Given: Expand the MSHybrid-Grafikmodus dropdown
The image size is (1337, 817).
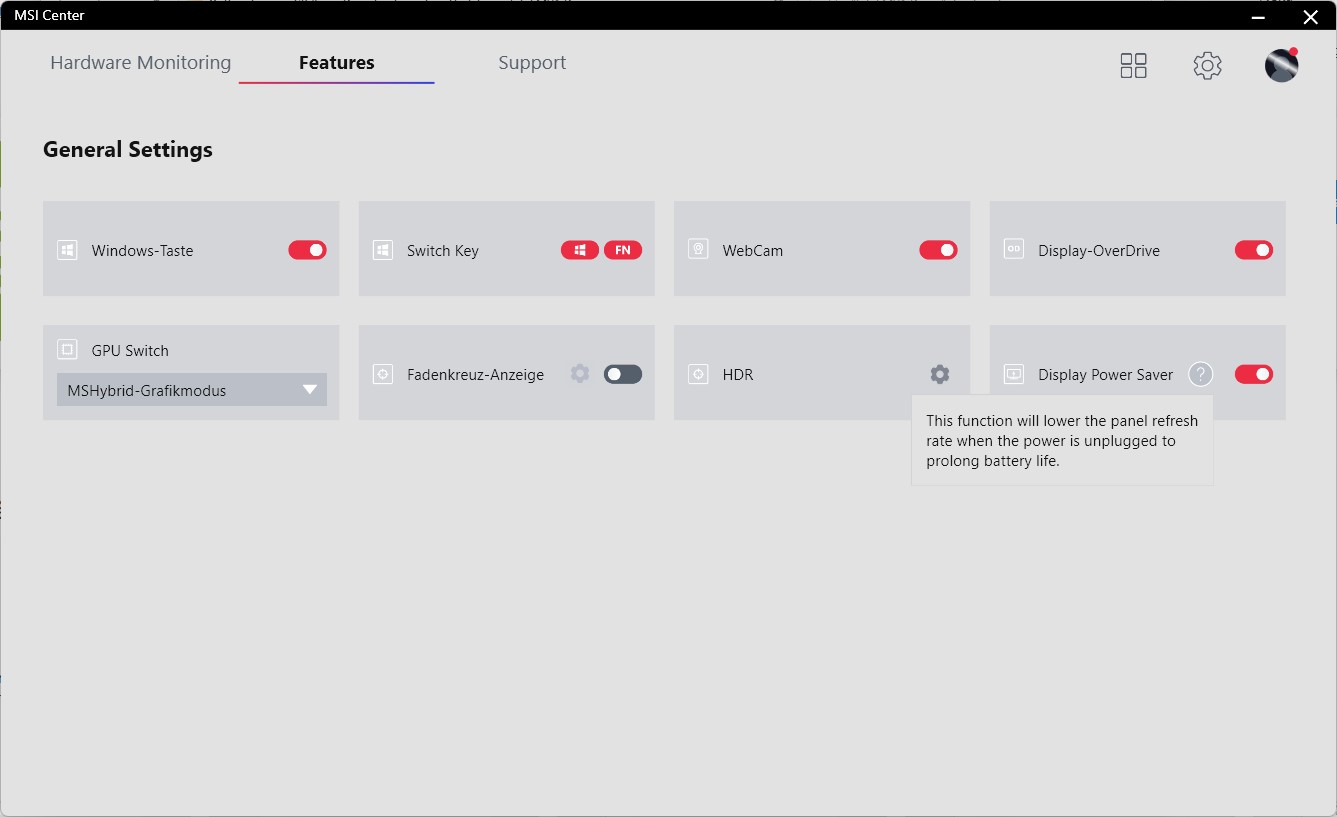Looking at the screenshot, I should tap(192, 390).
